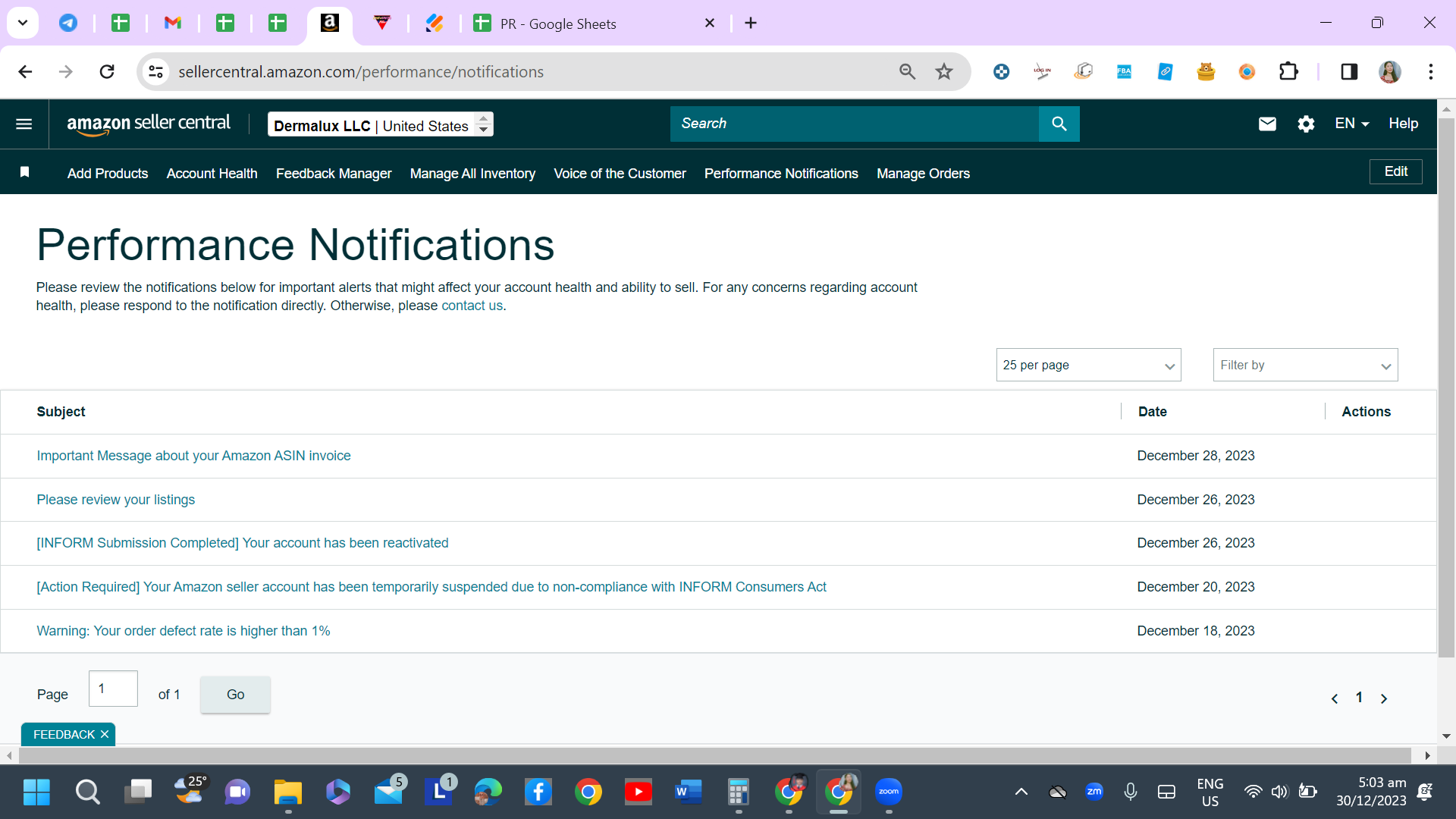The image size is (1456, 819).
Task: Click the Edit navigation button
Action: click(1395, 172)
